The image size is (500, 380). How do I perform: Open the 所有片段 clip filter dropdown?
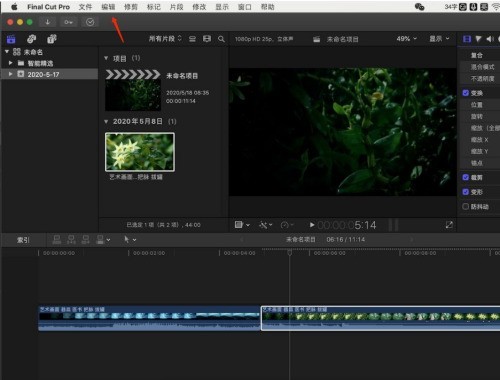(165, 39)
